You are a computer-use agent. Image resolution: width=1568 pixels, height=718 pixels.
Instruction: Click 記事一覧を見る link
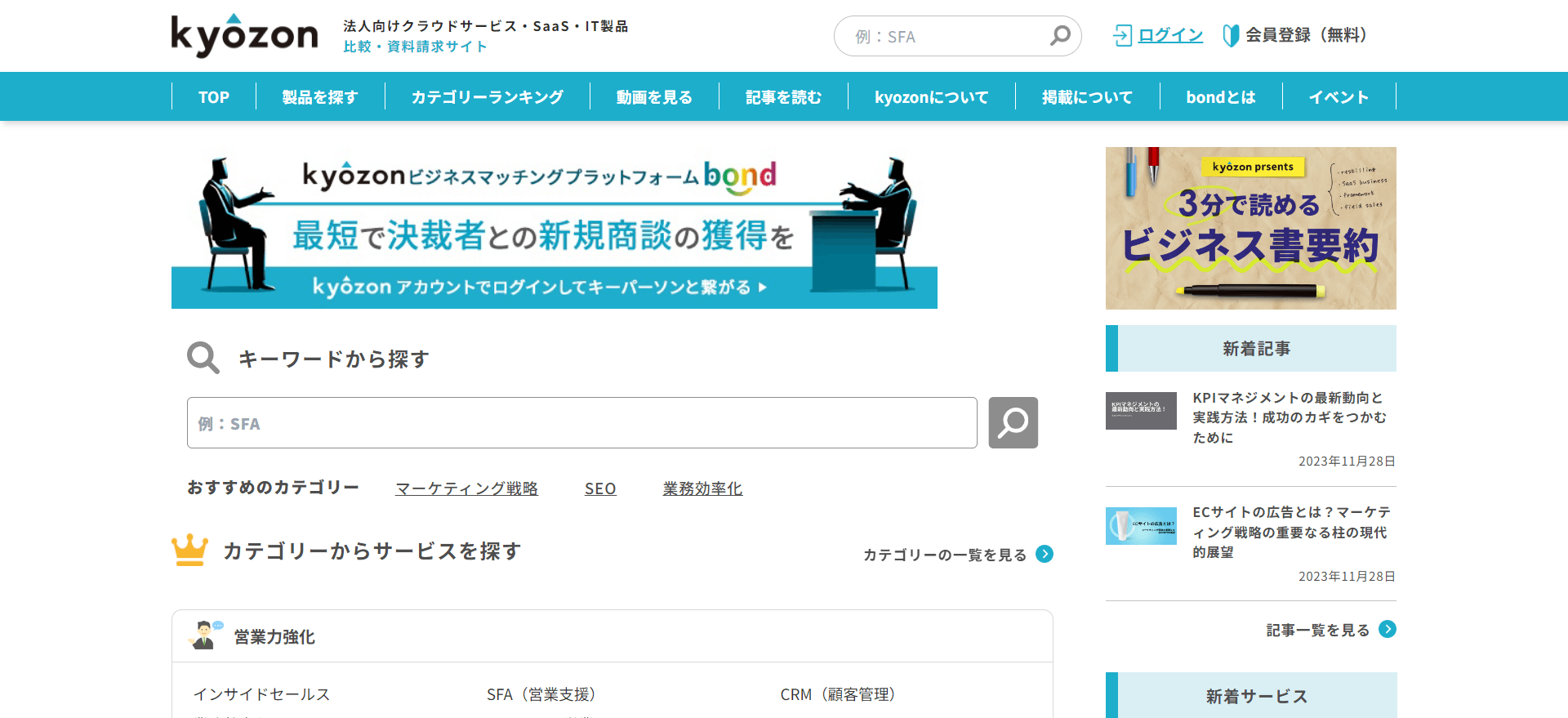pos(1318,630)
